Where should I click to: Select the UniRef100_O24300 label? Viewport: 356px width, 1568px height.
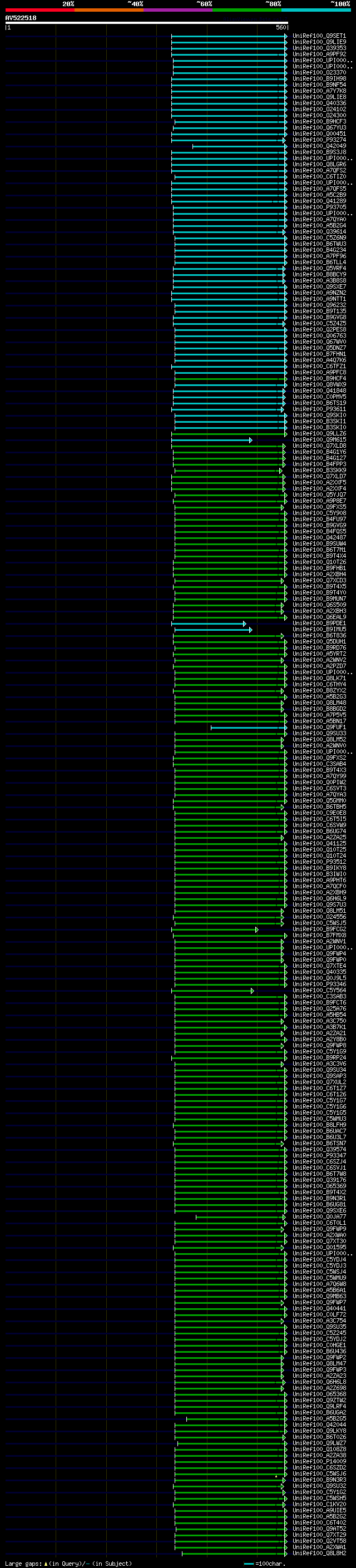tap(319, 116)
